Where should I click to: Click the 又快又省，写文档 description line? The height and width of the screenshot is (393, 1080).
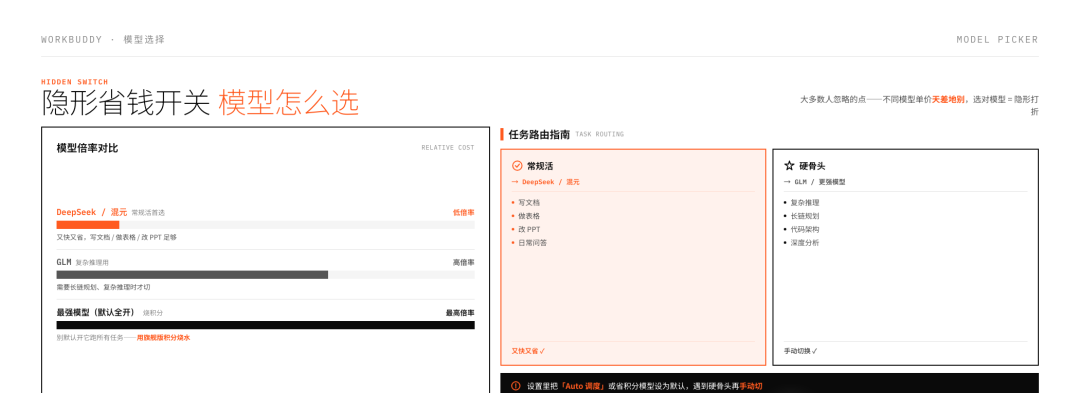[x=116, y=237]
